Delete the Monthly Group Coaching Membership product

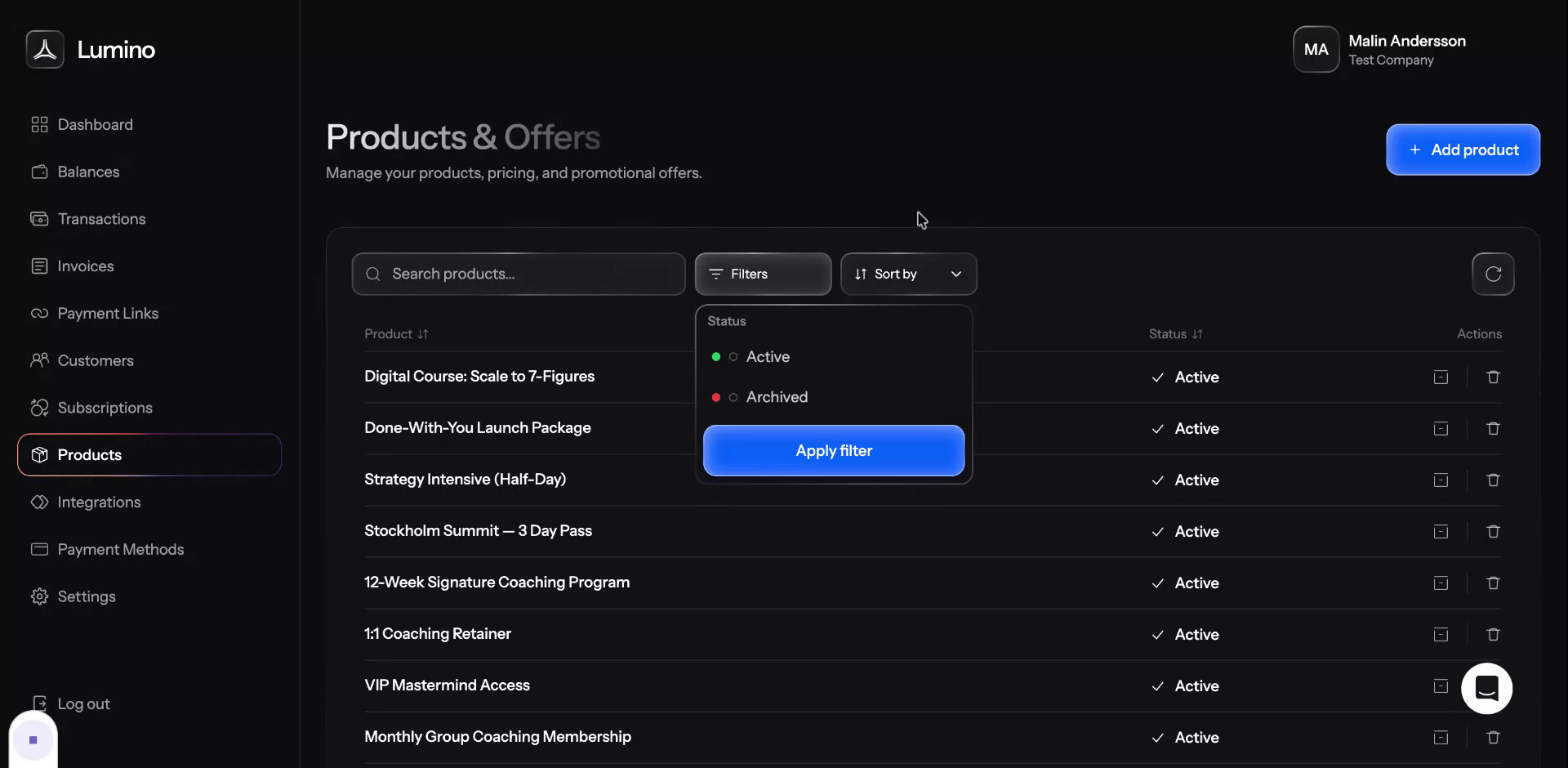1493,738
